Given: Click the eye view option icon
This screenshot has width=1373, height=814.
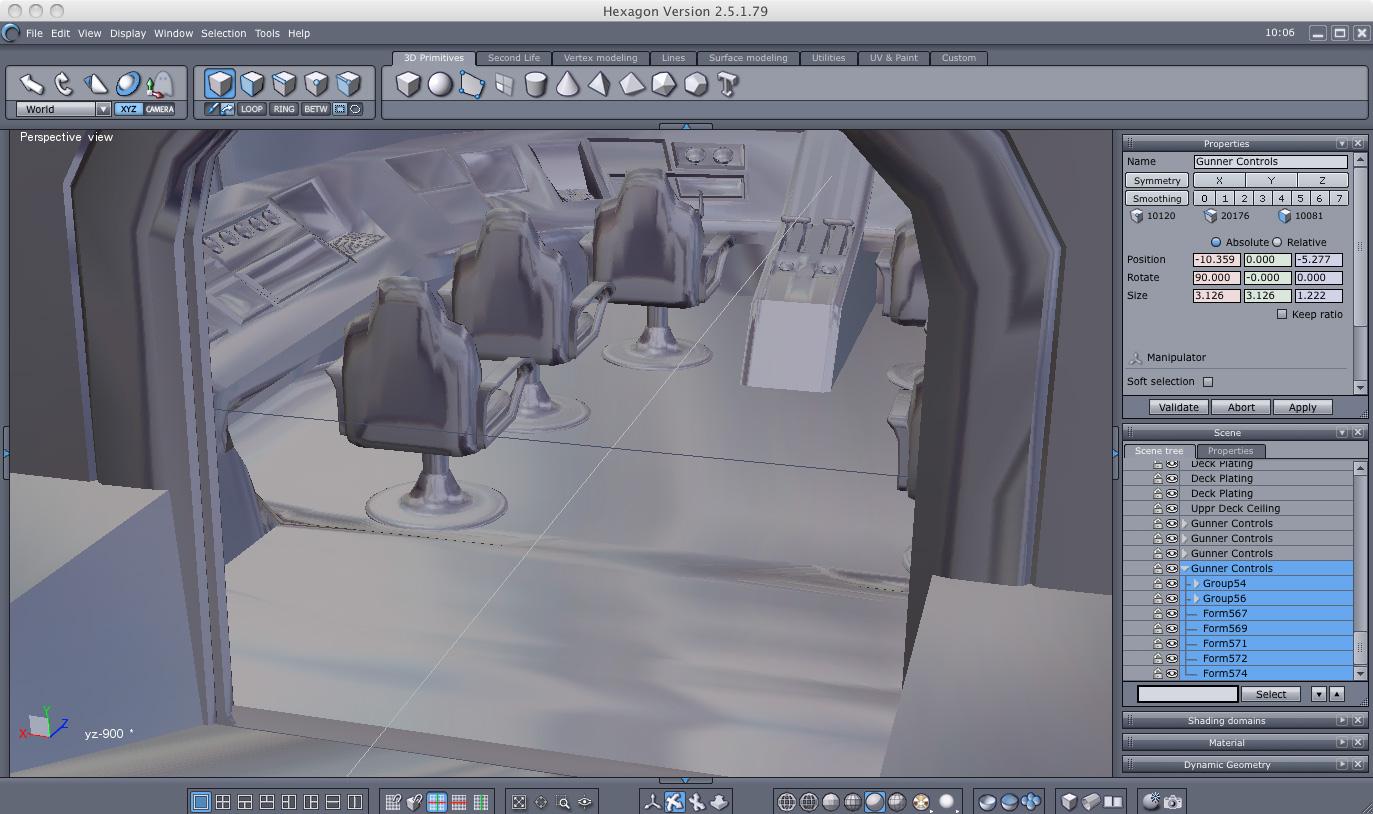Looking at the screenshot, I should [x=585, y=802].
